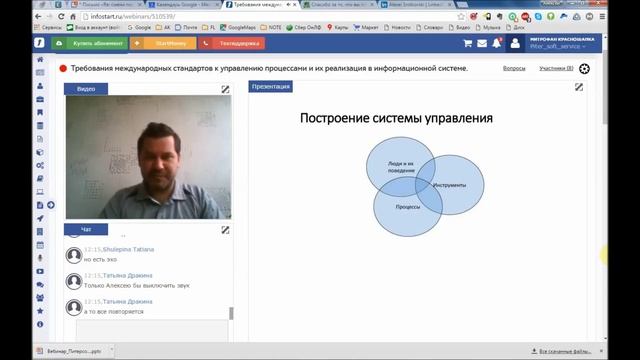Click the 'Только Алексею бы выключить звук' message

[x=137, y=285]
